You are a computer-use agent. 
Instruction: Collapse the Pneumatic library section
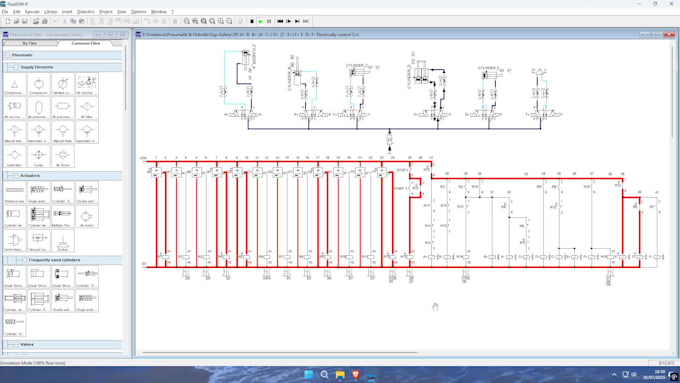(8, 55)
